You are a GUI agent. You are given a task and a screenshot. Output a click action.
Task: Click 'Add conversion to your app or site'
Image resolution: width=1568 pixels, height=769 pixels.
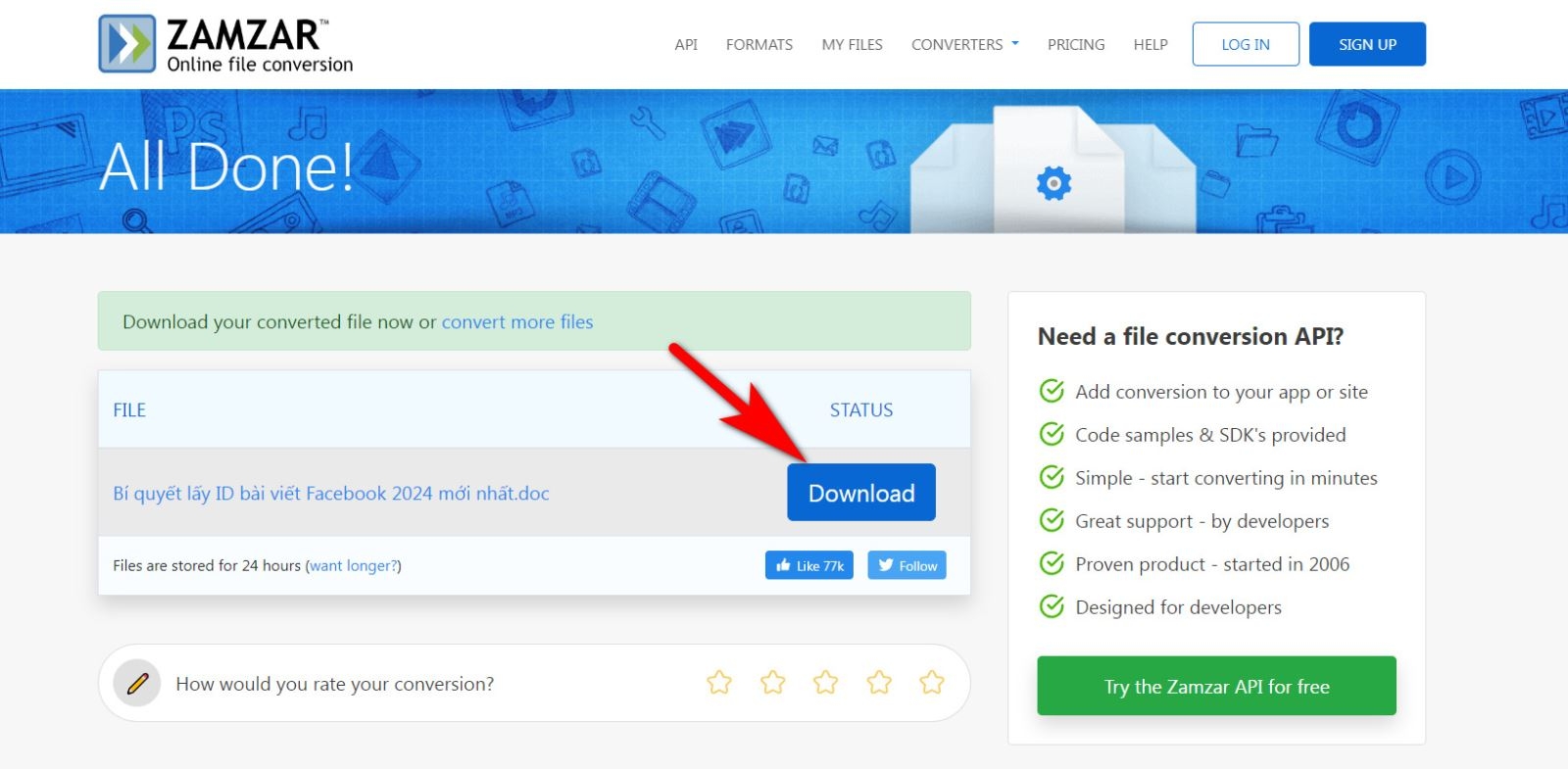tap(1222, 392)
